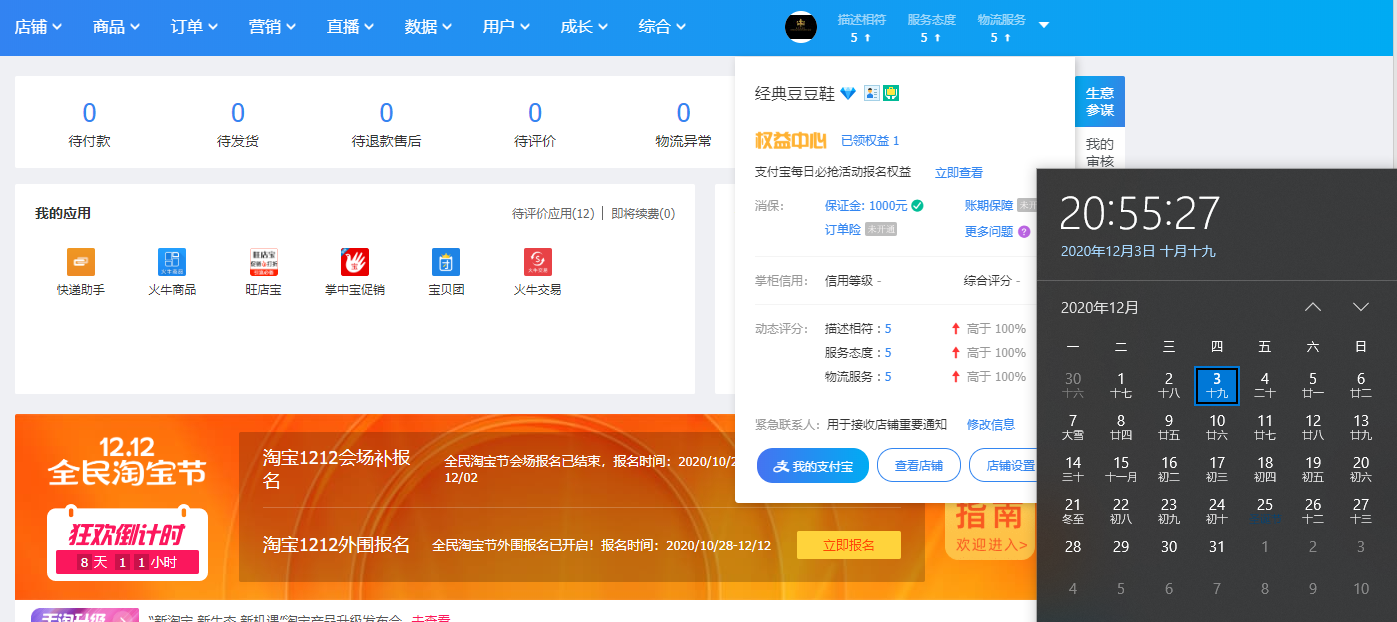The width and height of the screenshot is (1397, 622).
Task: Click the green shield badge beside the shop name
Action: 890,93
